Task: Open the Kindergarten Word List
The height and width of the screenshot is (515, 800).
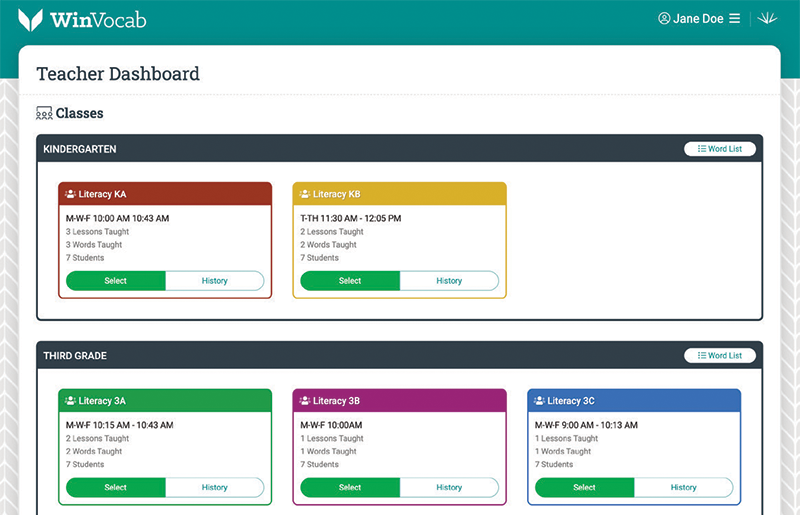Action: [x=720, y=149]
